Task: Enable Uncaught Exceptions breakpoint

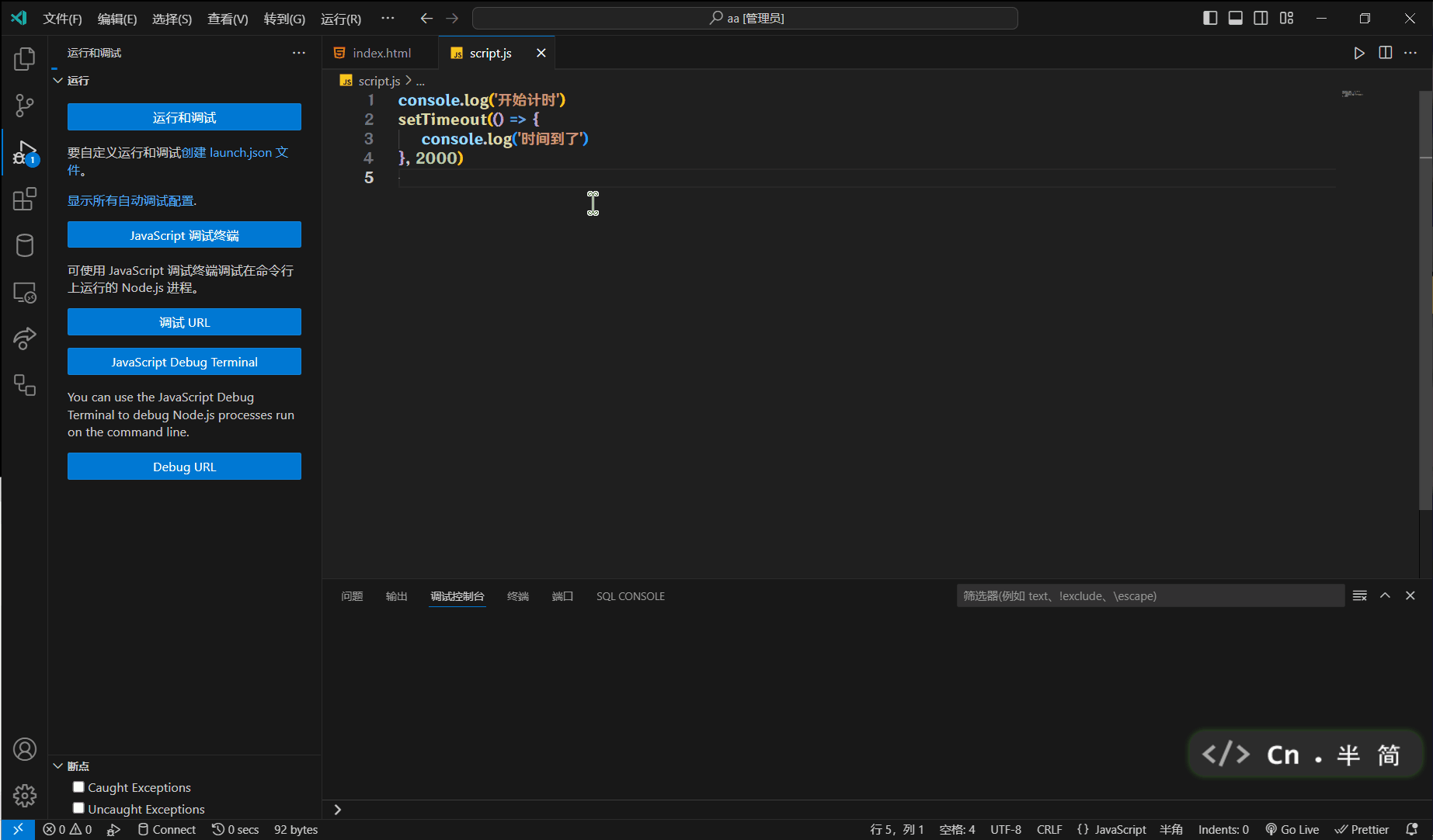Action: pos(78,808)
